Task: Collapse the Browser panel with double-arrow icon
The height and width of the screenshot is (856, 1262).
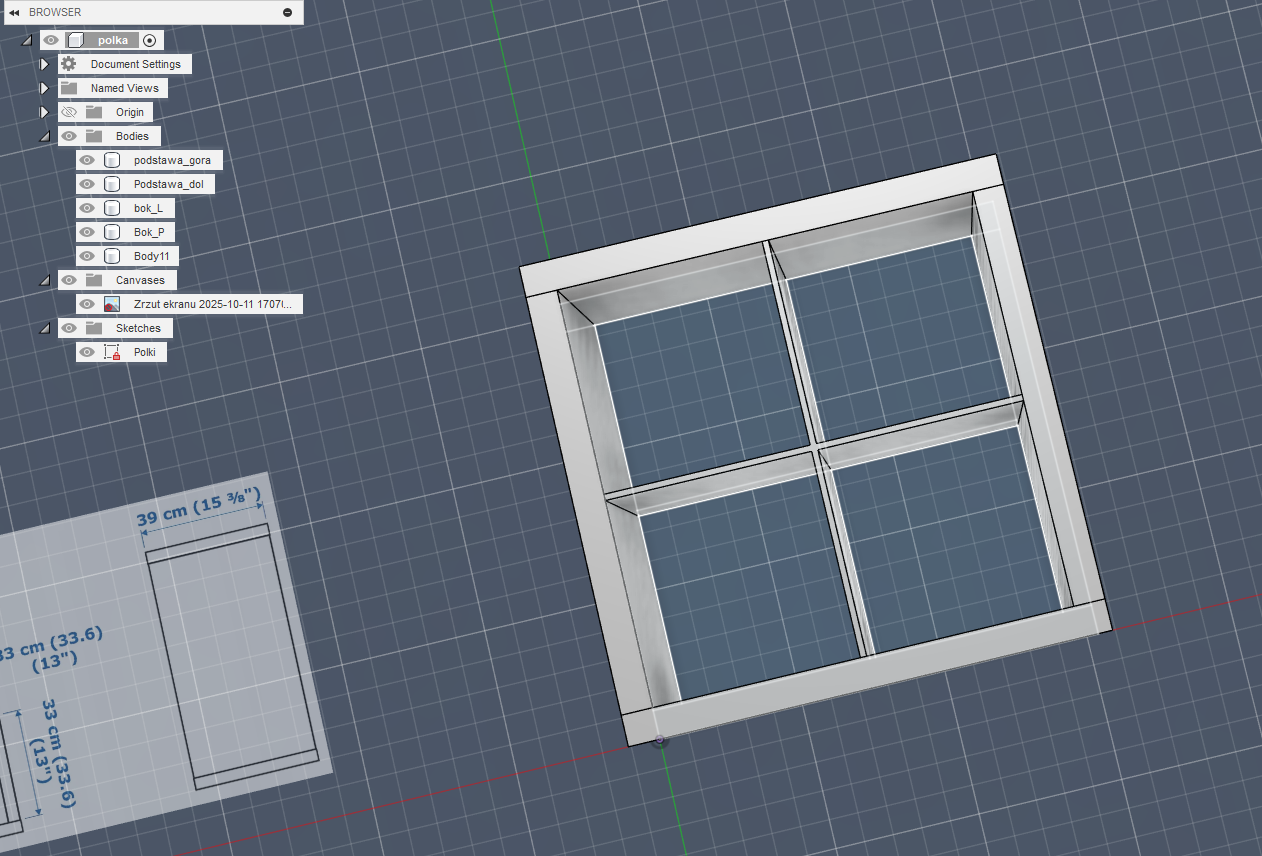Action: 14,12
